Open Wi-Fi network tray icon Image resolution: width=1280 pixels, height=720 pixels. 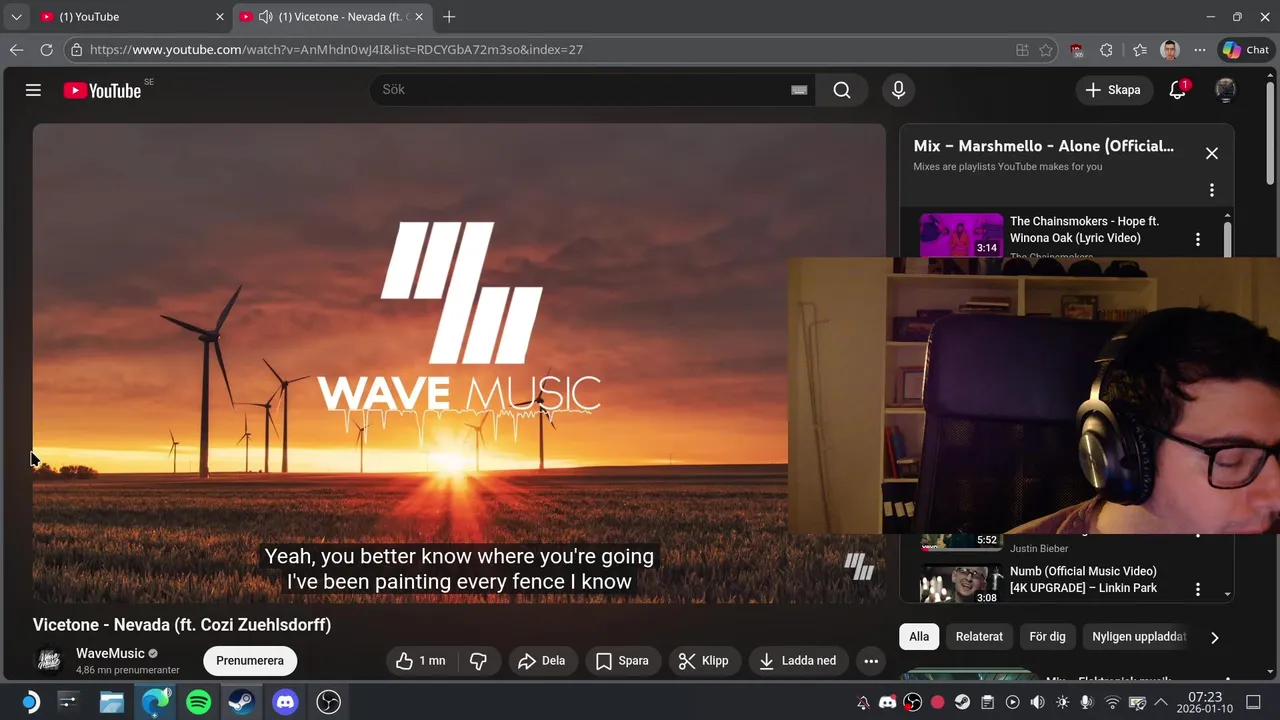[1112, 703]
